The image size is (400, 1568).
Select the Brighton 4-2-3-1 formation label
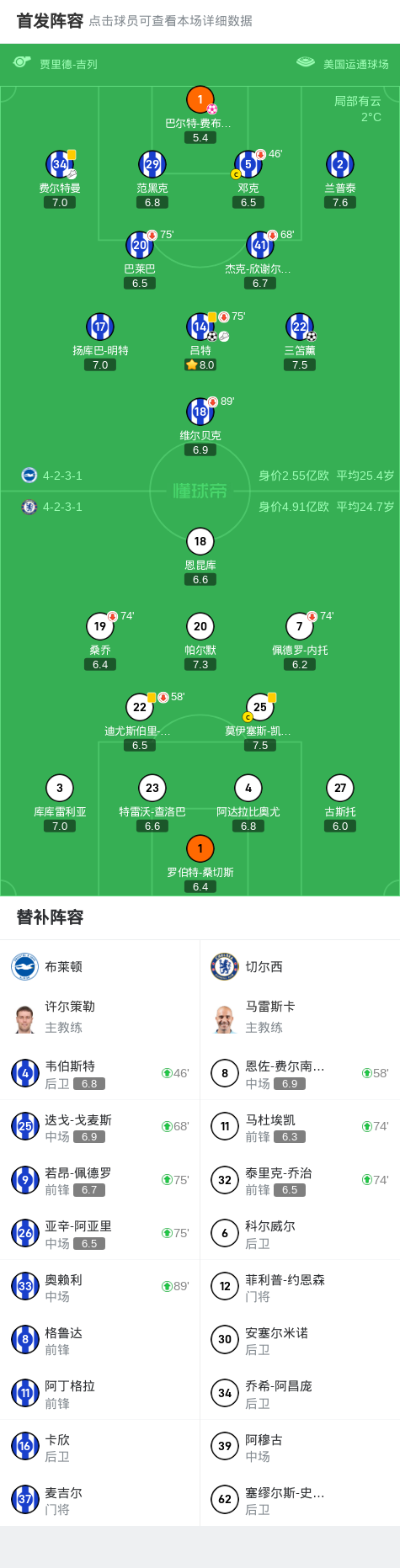(x=62, y=476)
